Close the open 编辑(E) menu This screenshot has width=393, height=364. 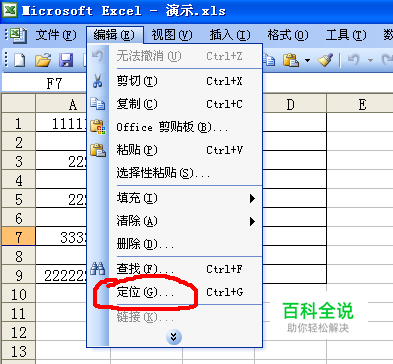click(x=114, y=35)
